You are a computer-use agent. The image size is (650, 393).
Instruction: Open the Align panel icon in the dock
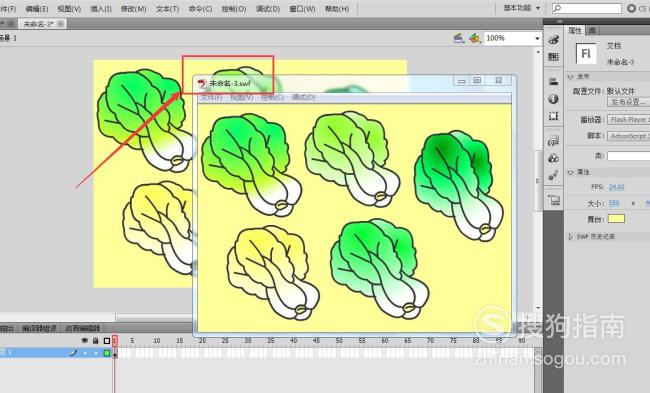coord(553,82)
